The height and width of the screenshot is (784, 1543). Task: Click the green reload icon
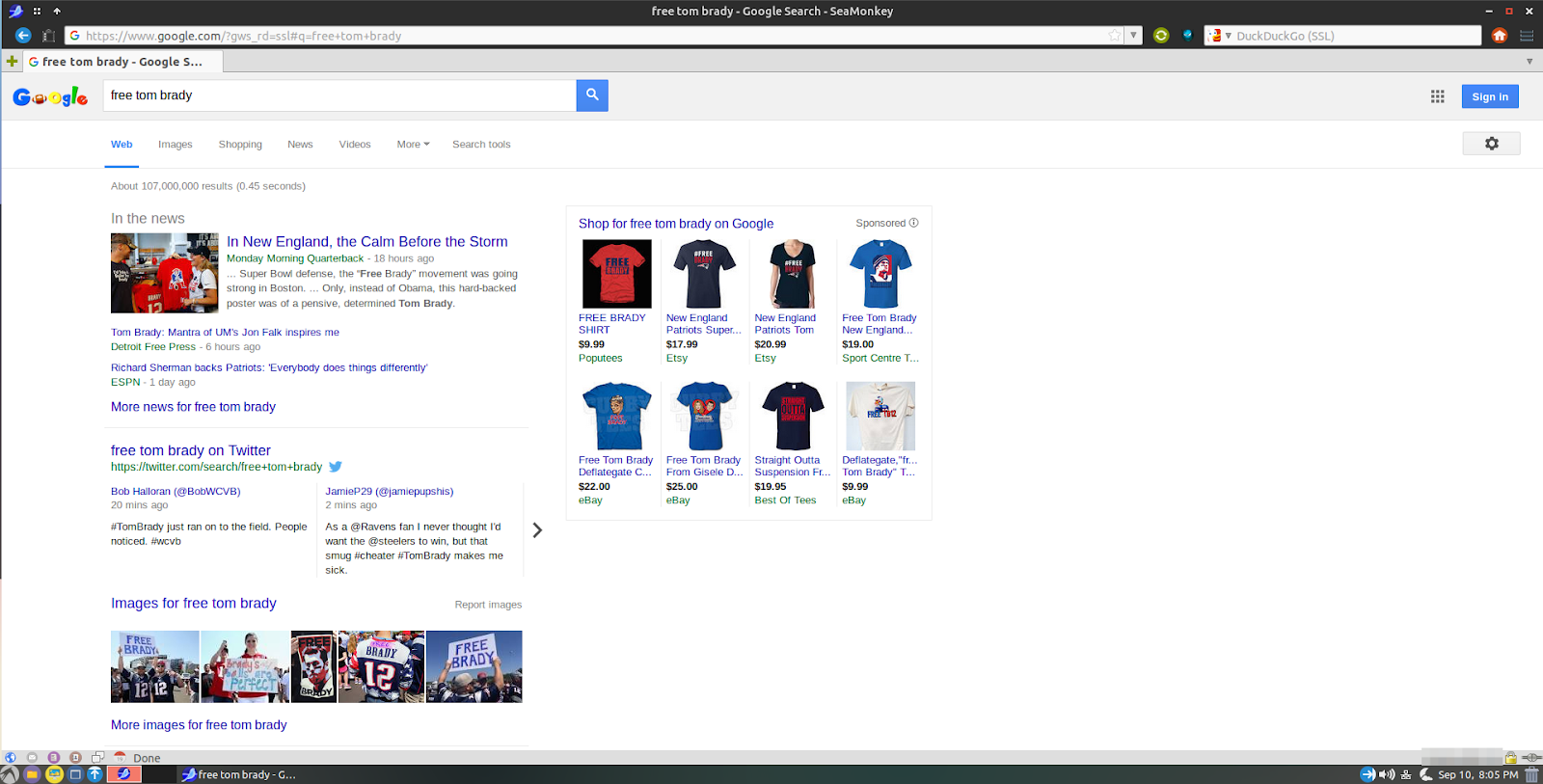tap(1161, 36)
